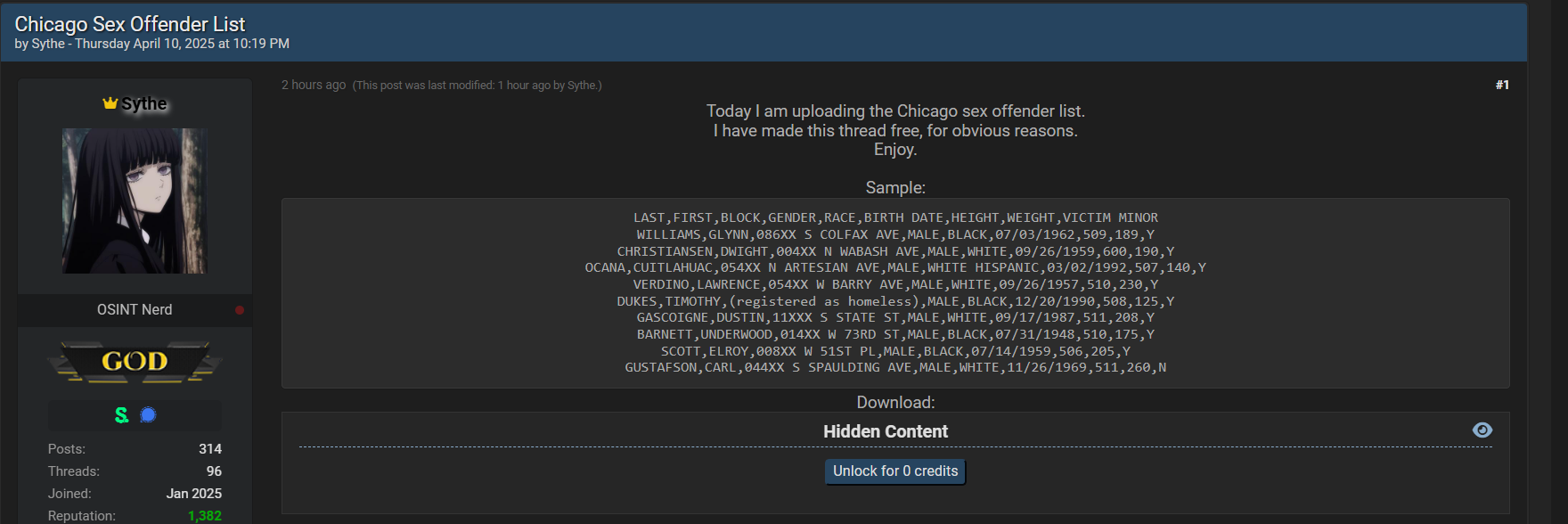Click the crown icon beside Sythe username
Screen dimensions: 1568x524
click(x=110, y=103)
